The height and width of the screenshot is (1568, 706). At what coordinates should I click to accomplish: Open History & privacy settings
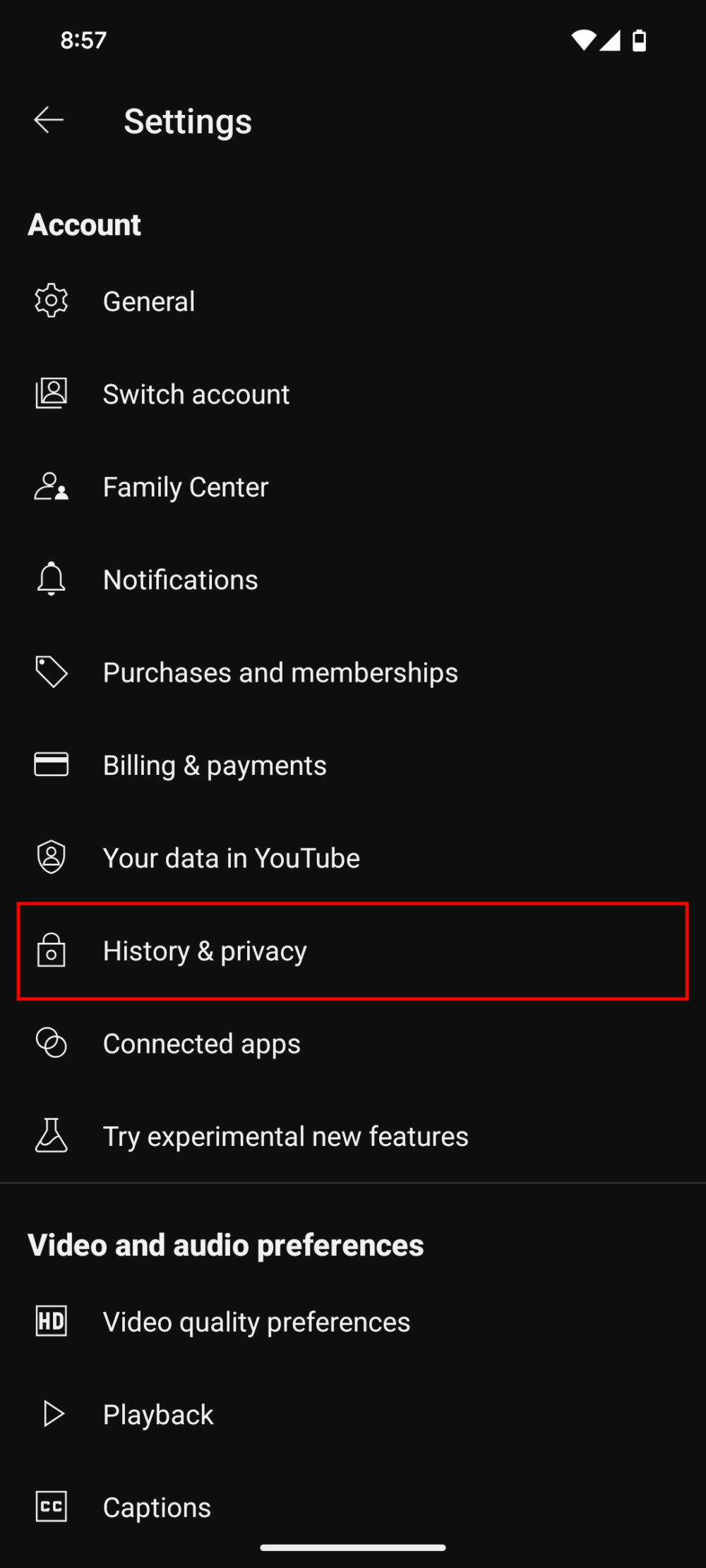[x=205, y=950]
